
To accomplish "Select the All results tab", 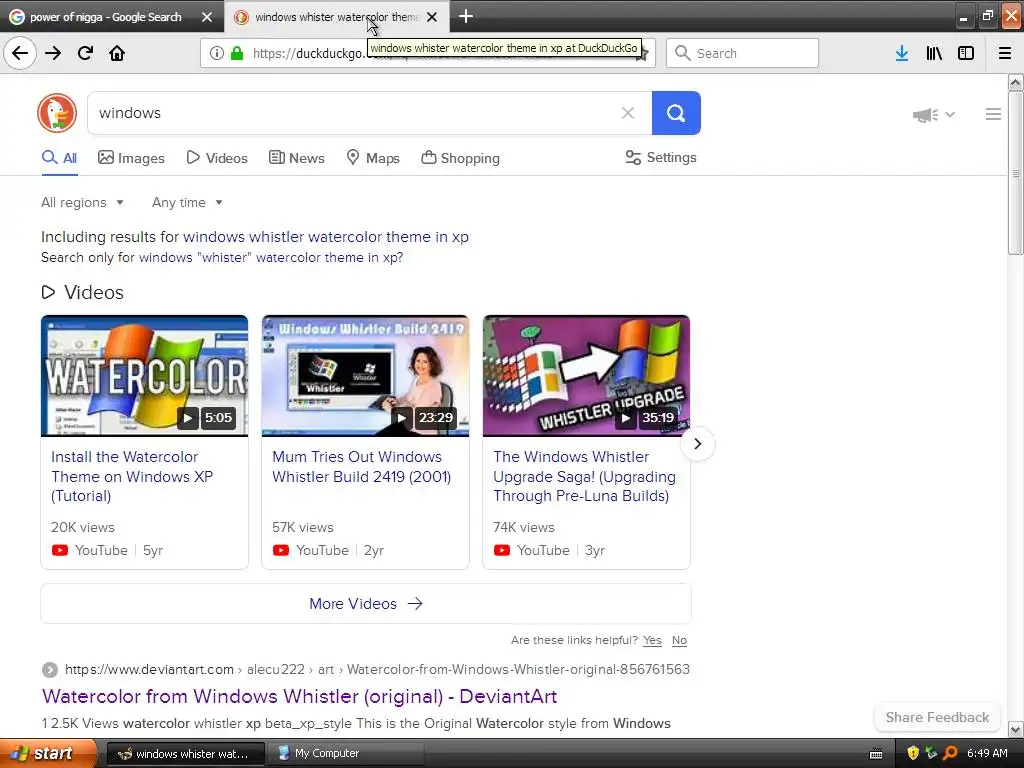I will click(59, 158).
